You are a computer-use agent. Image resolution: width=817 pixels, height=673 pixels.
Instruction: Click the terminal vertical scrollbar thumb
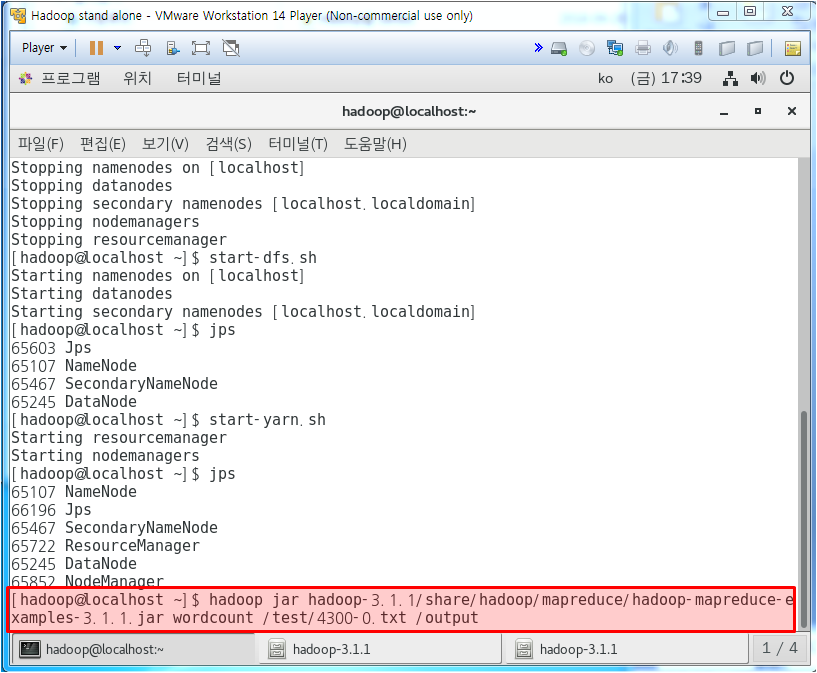[x=804, y=519]
